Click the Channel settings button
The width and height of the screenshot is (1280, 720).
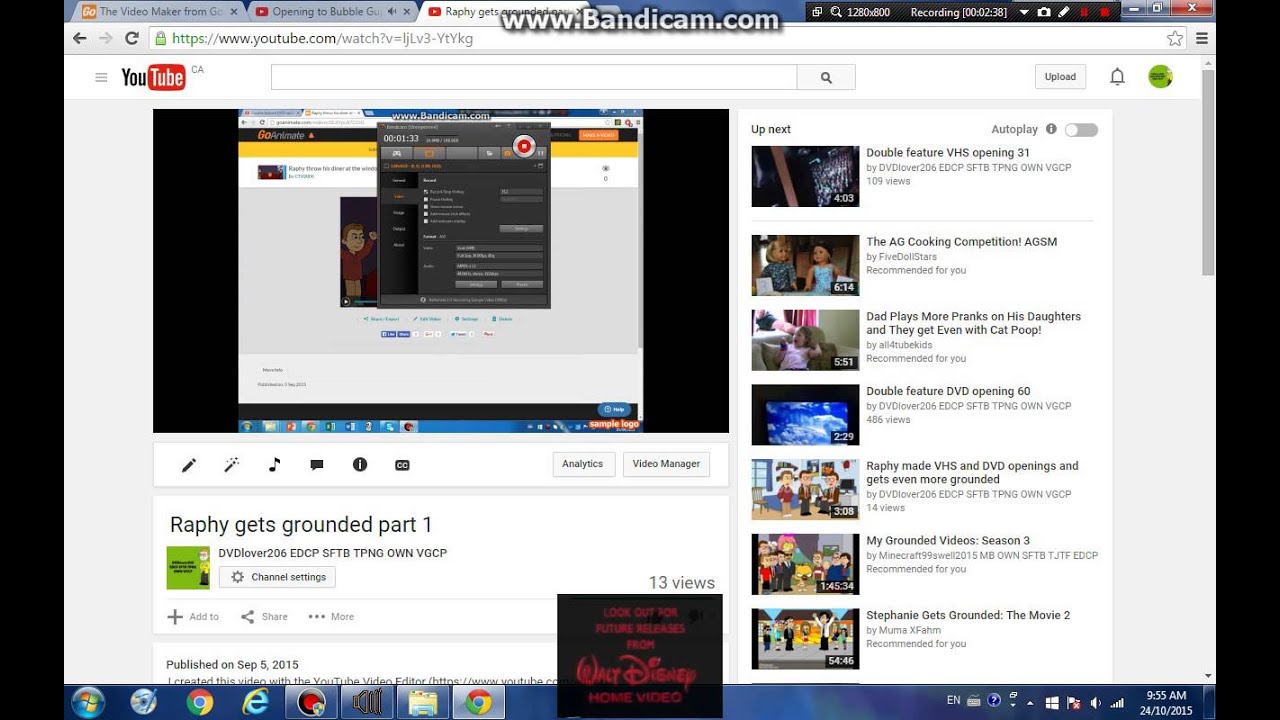pyautogui.click(x=277, y=577)
